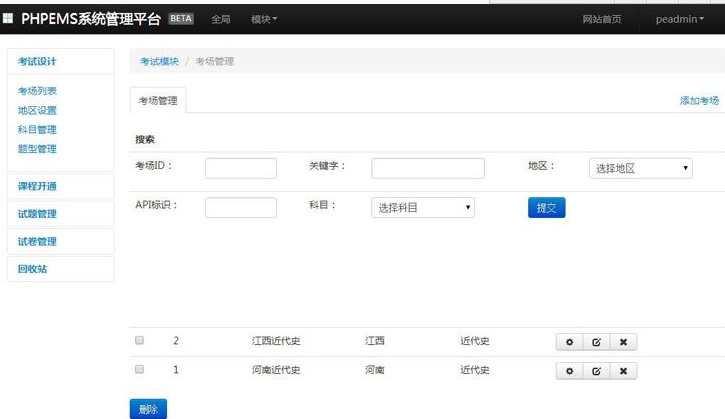Switch to the 考场管理 tab
This screenshot has height=419, width=725.
[158, 100]
